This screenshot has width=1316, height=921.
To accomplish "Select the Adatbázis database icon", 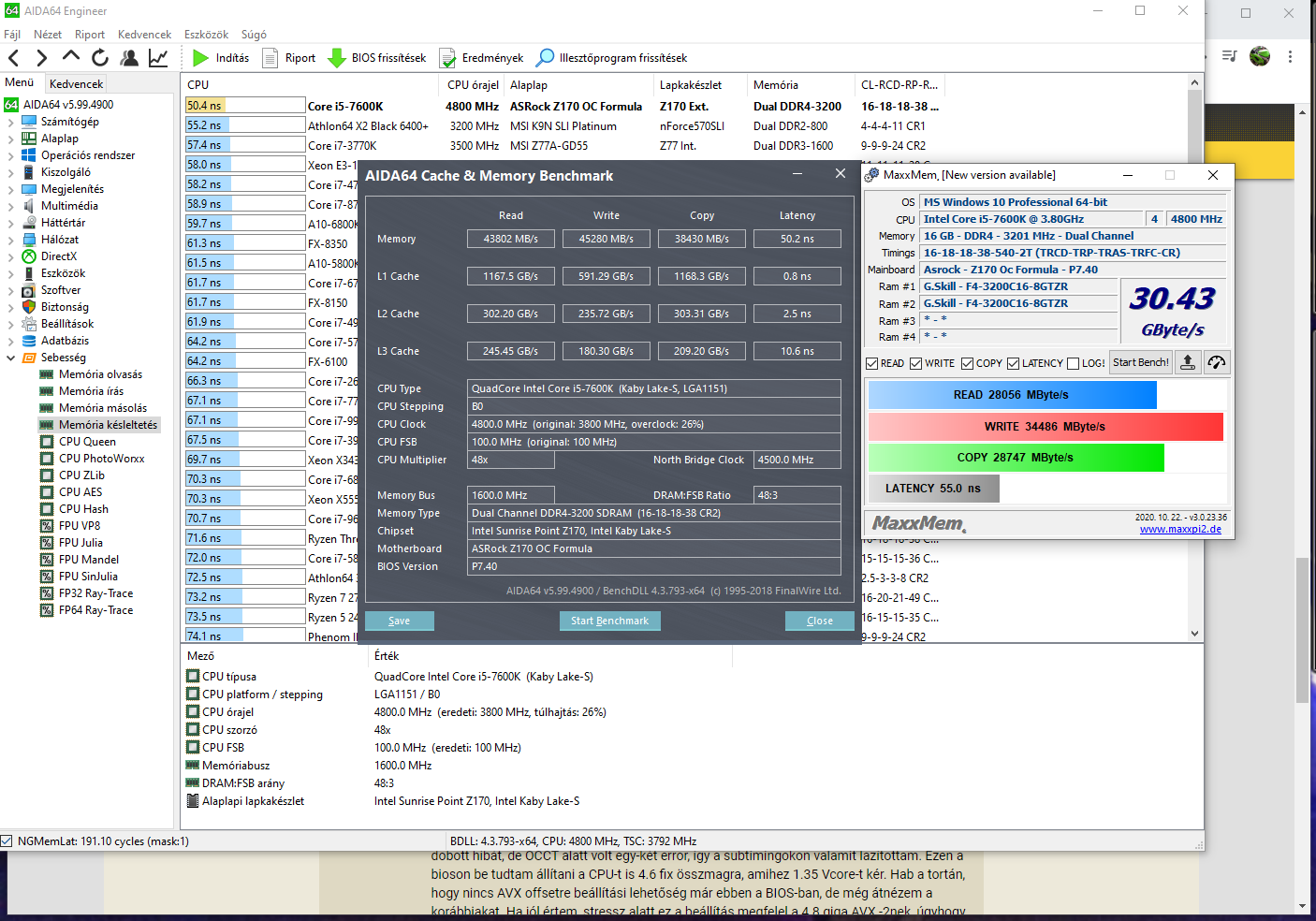I will coord(29,341).
